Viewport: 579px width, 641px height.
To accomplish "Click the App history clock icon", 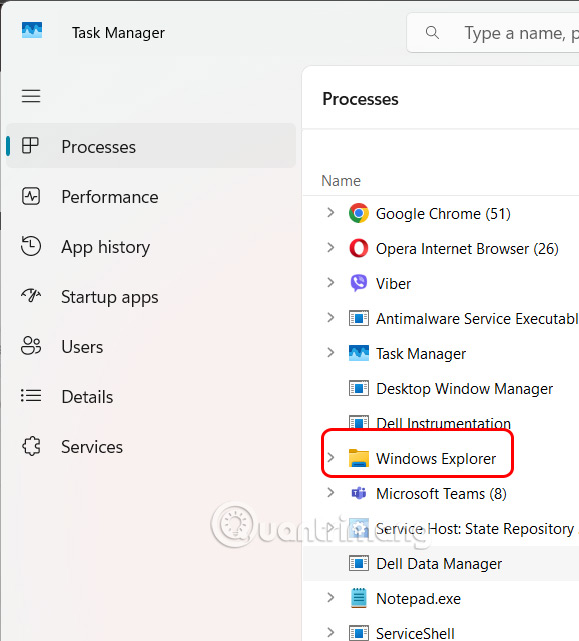I will pyautogui.click(x=31, y=247).
